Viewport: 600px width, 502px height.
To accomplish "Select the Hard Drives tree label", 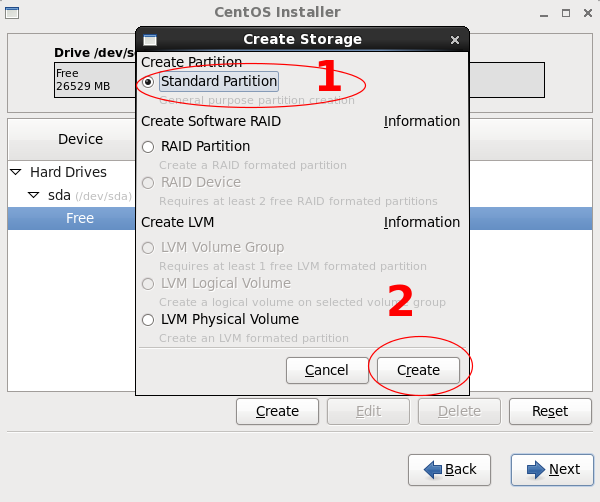I will [68, 172].
